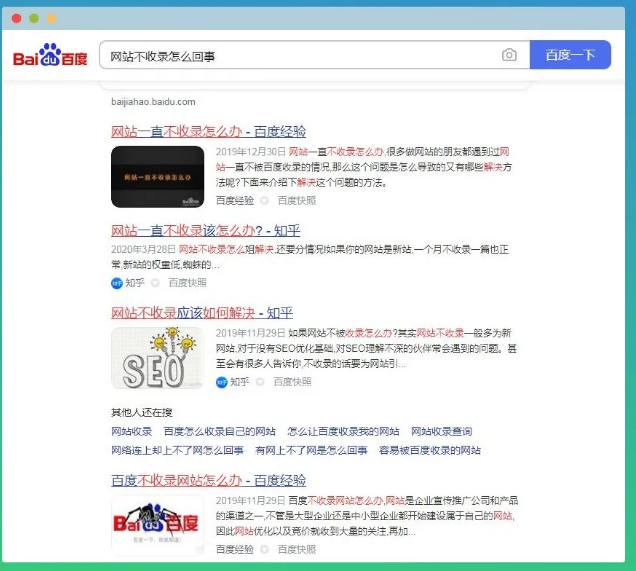
Task: Click the Baidu spider thumbnail image
Action: [157, 525]
